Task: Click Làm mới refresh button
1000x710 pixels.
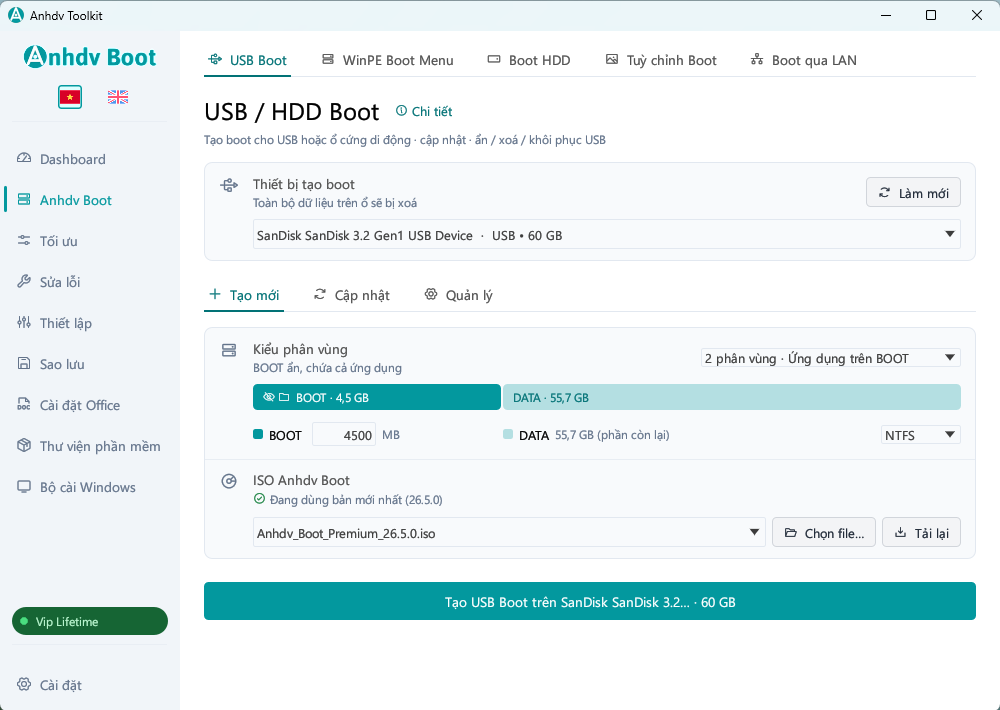Action: pos(913,192)
